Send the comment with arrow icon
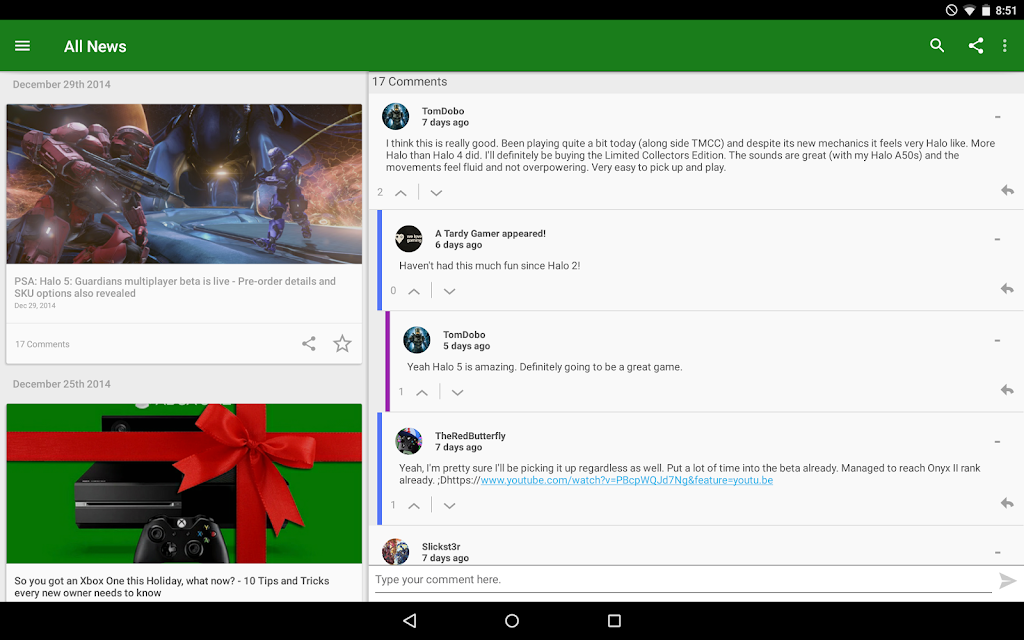The image size is (1024, 640). (x=1008, y=580)
